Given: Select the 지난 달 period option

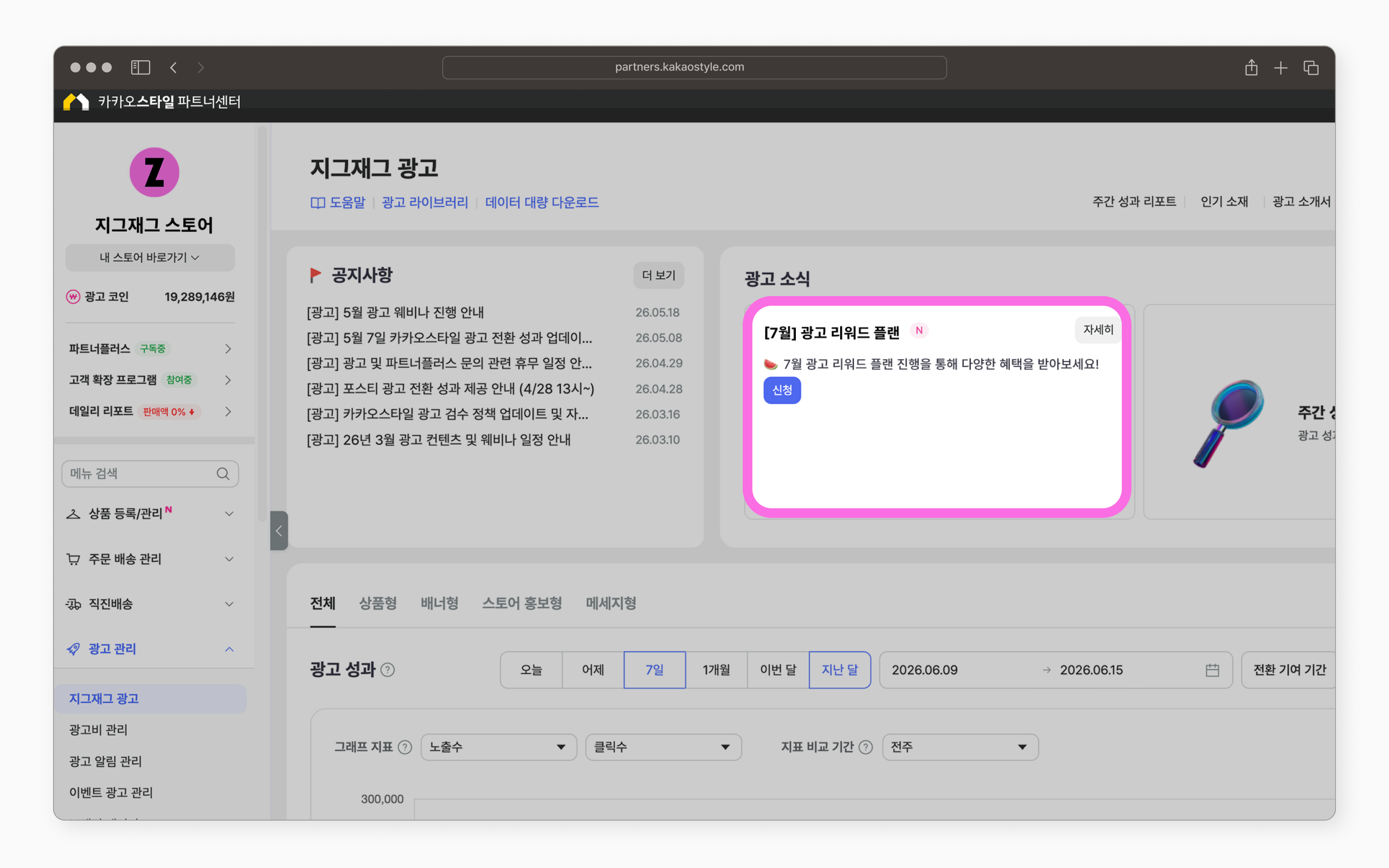Looking at the screenshot, I should click(x=840, y=670).
